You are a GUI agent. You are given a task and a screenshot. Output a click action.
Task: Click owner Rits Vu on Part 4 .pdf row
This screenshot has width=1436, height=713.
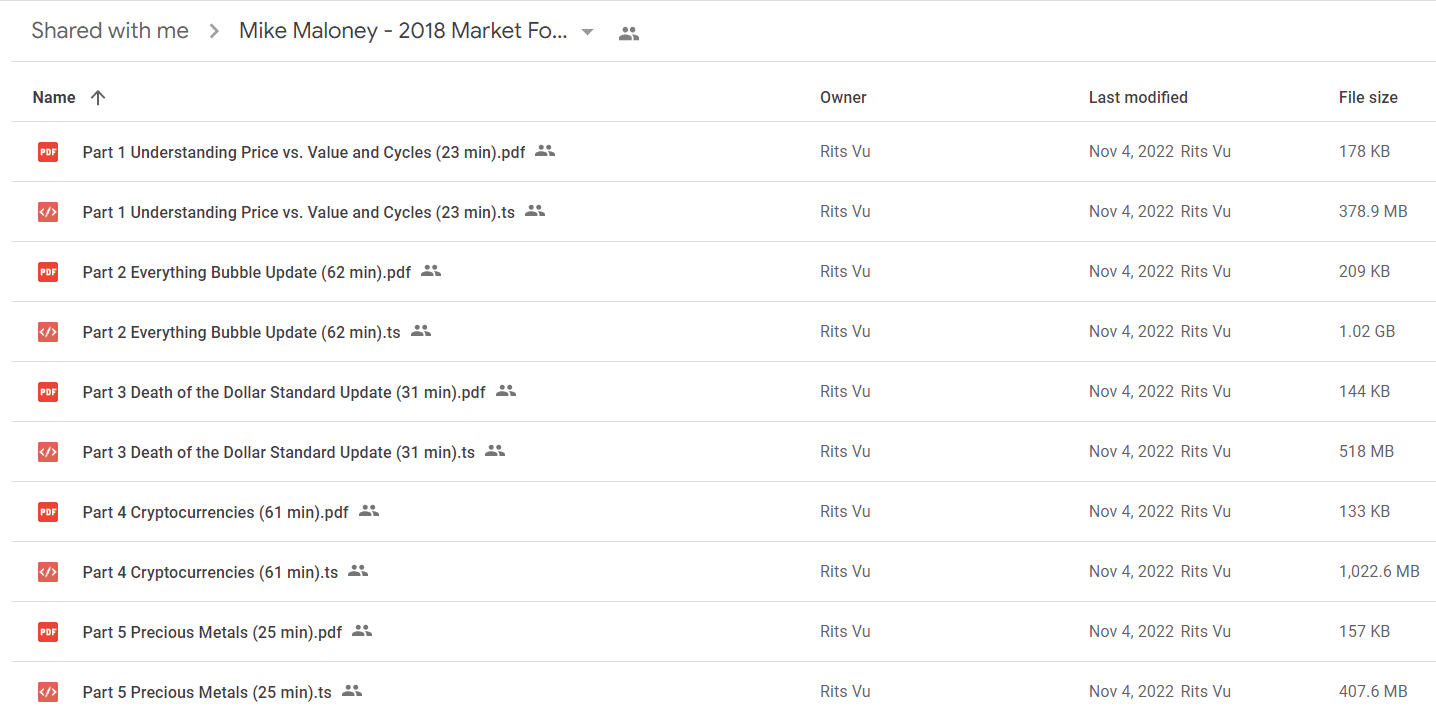[845, 512]
